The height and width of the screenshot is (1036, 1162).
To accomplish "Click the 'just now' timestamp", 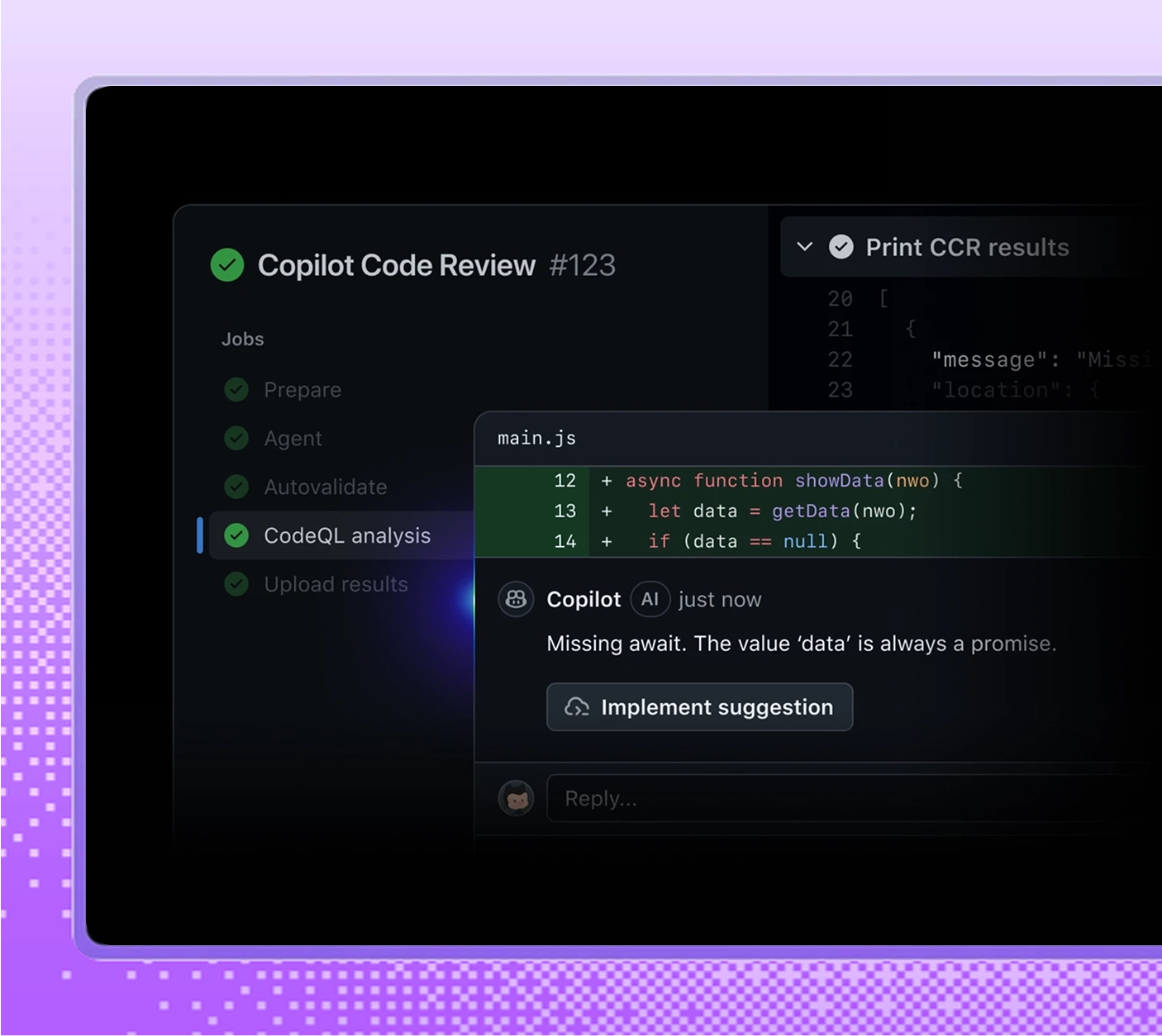I will click(720, 600).
